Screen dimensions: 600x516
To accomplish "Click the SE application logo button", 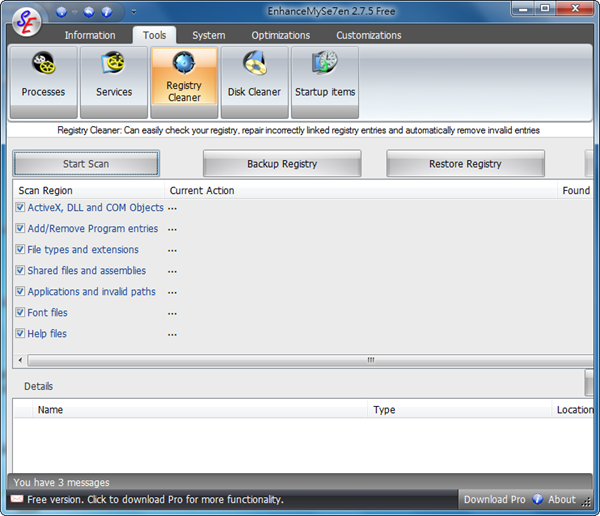I will click(x=26, y=22).
